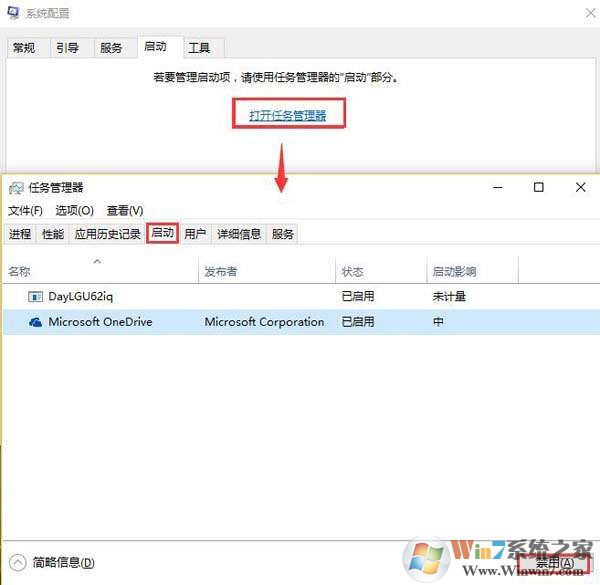Click 未计量 startup impact value

449,296
